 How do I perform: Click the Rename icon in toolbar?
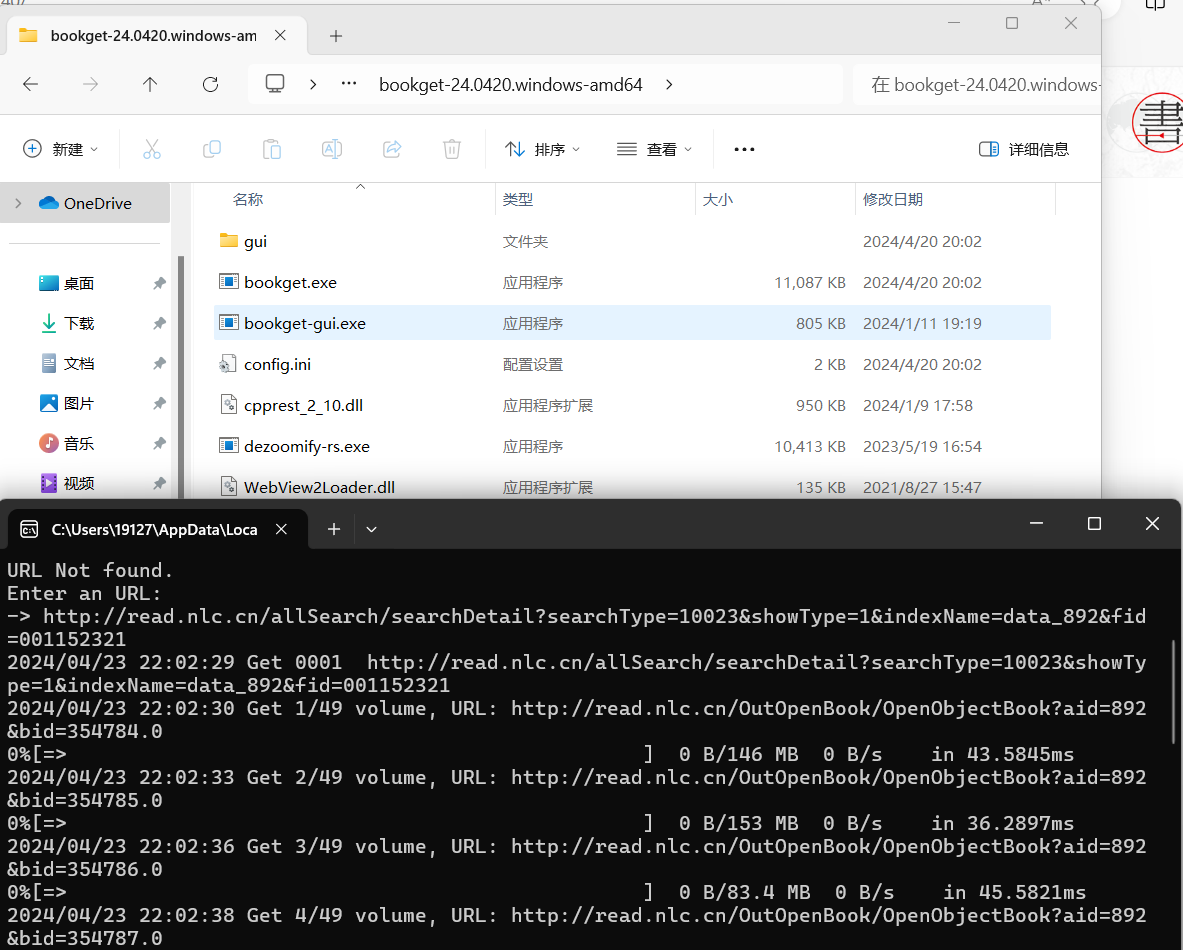tap(332, 149)
